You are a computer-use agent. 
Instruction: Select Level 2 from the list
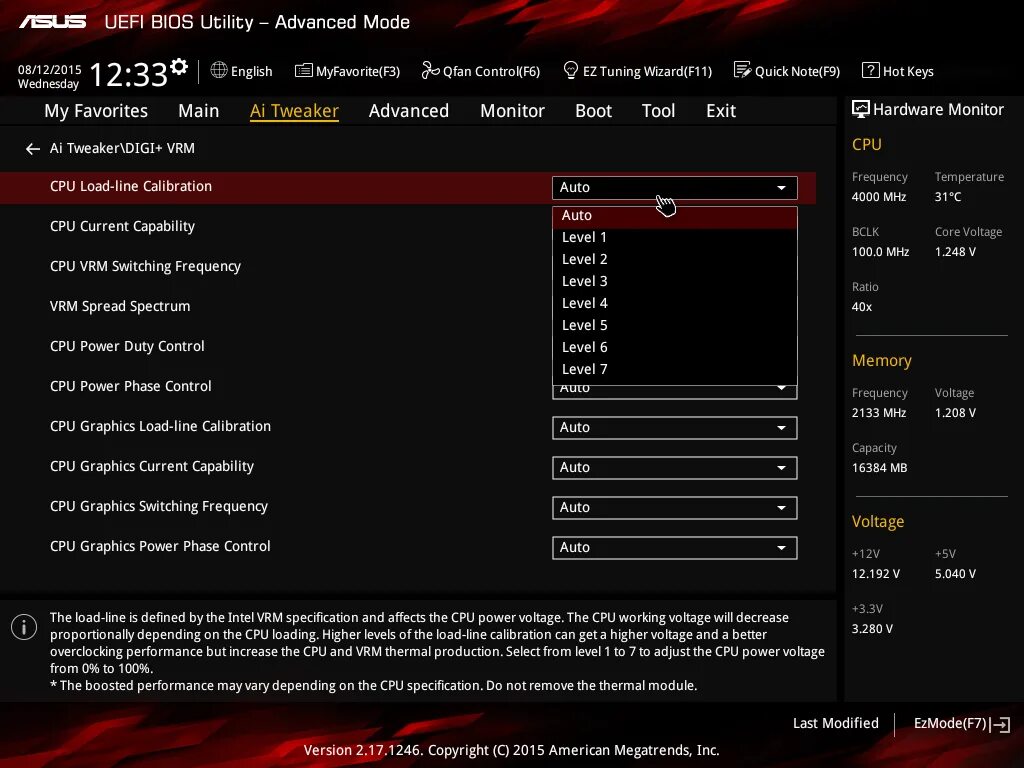click(x=675, y=259)
